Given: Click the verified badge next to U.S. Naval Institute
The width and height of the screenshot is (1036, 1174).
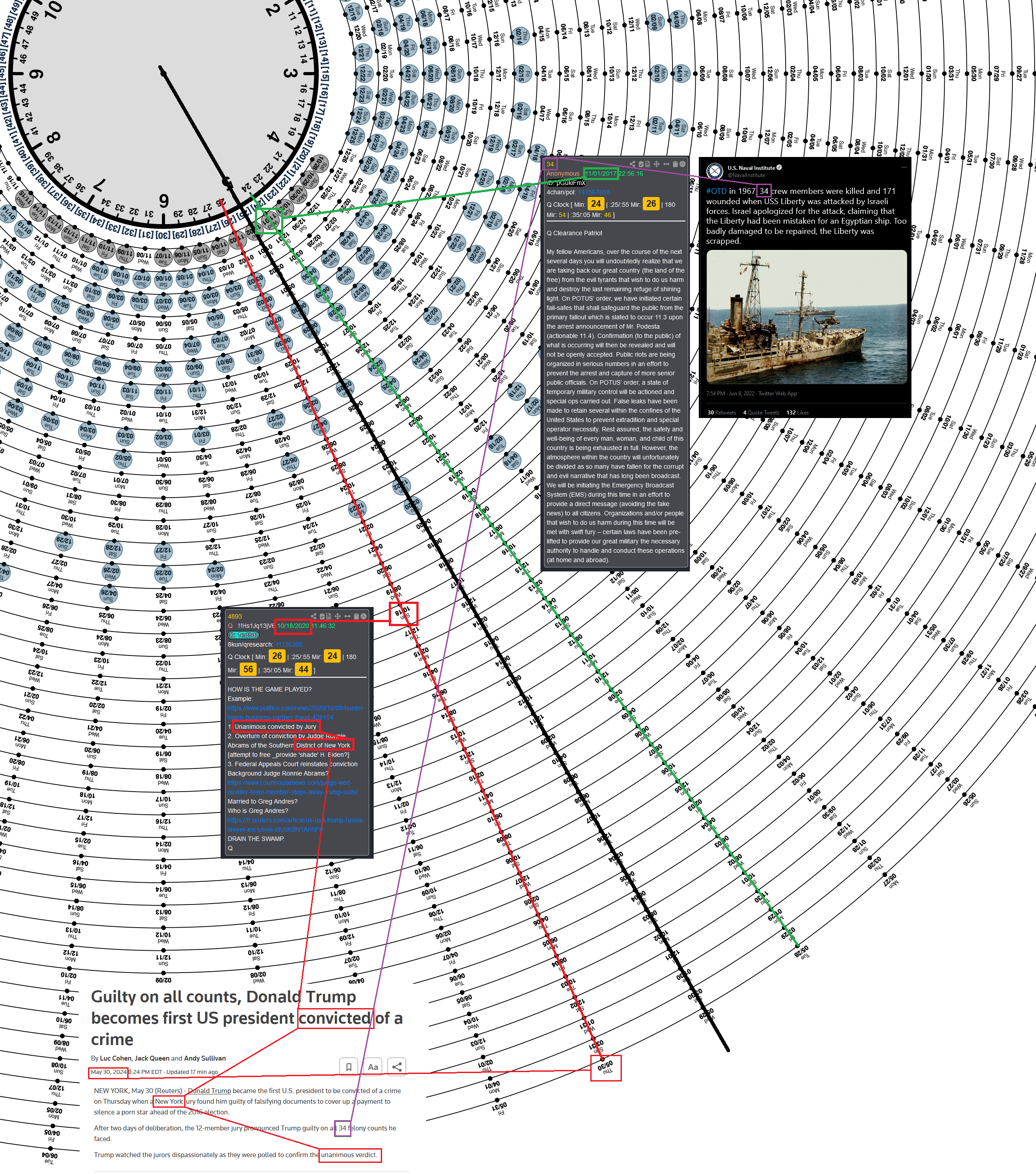Looking at the screenshot, I should click(x=780, y=168).
